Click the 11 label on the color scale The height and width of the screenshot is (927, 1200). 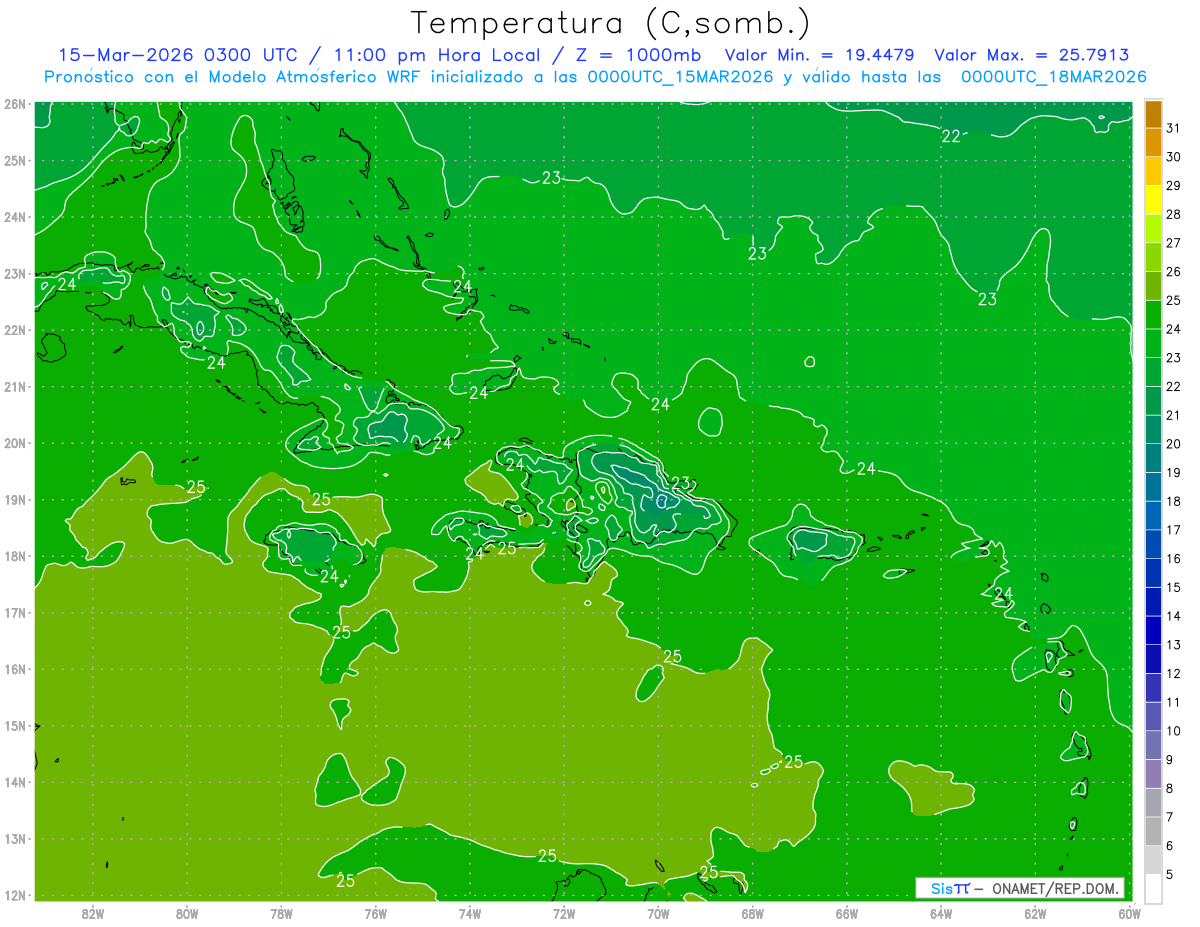tap(1173, 702)
